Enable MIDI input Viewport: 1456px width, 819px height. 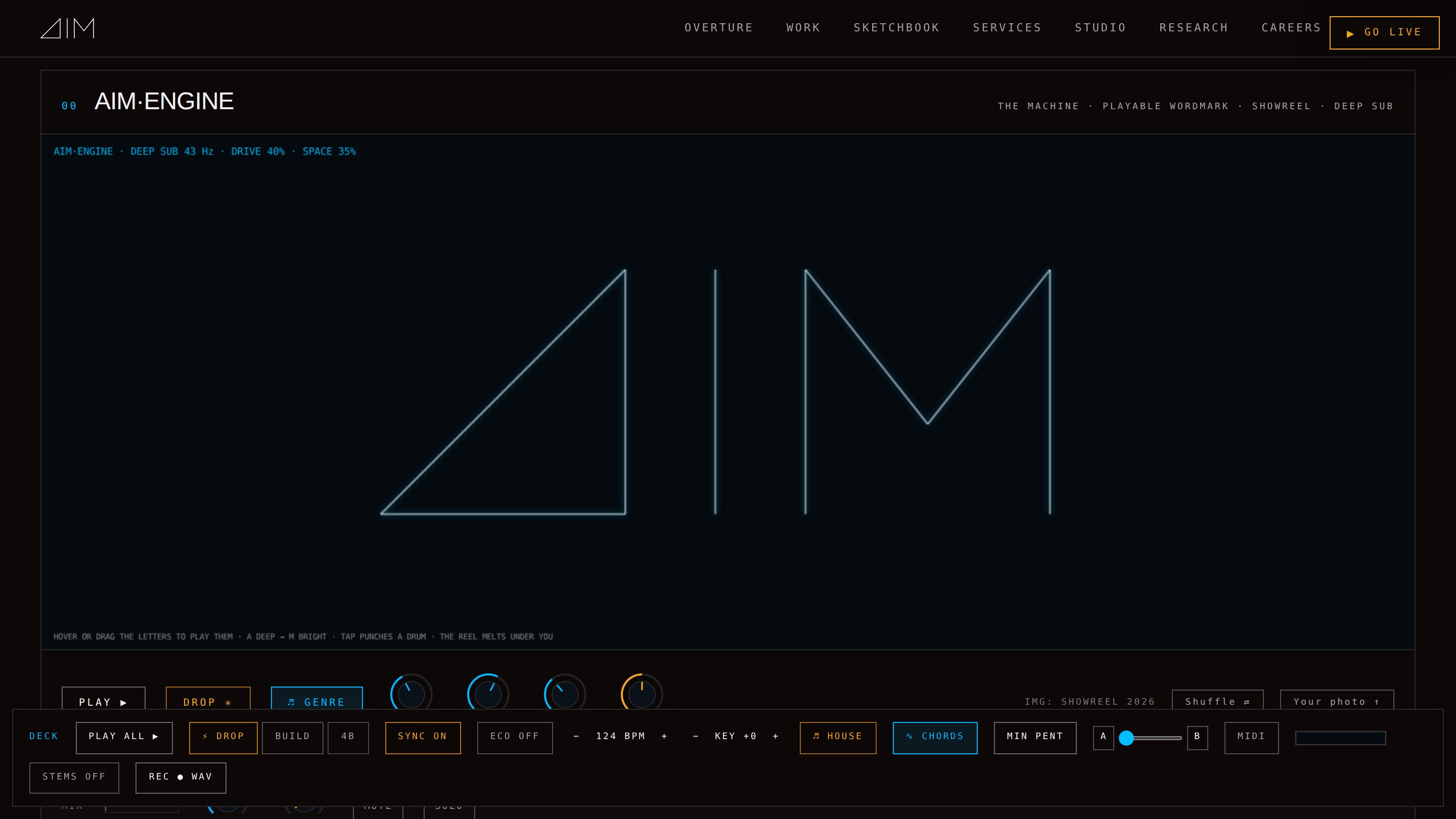click(x=1251, y=737)
